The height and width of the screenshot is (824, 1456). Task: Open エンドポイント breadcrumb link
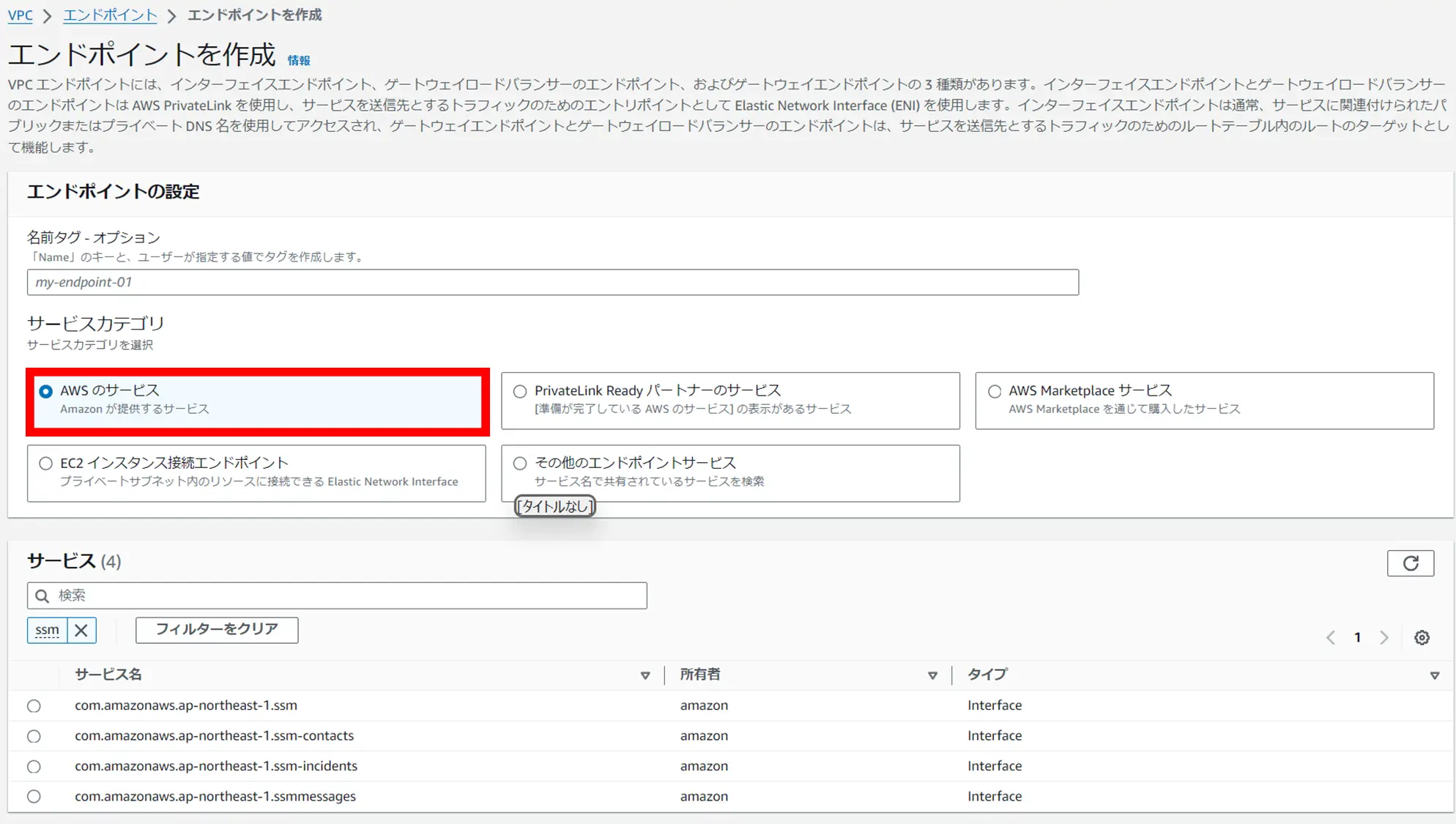click(x=110, y=15)
